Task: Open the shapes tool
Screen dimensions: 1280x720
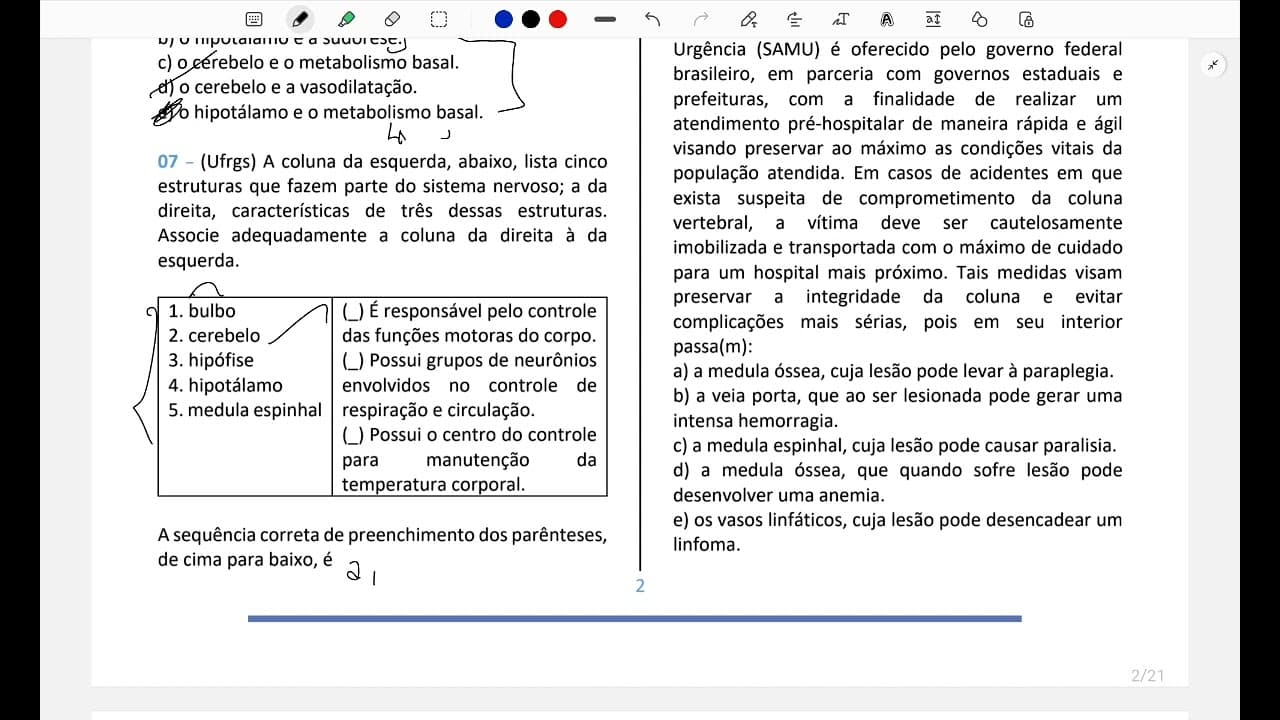Action: (980, 19)
